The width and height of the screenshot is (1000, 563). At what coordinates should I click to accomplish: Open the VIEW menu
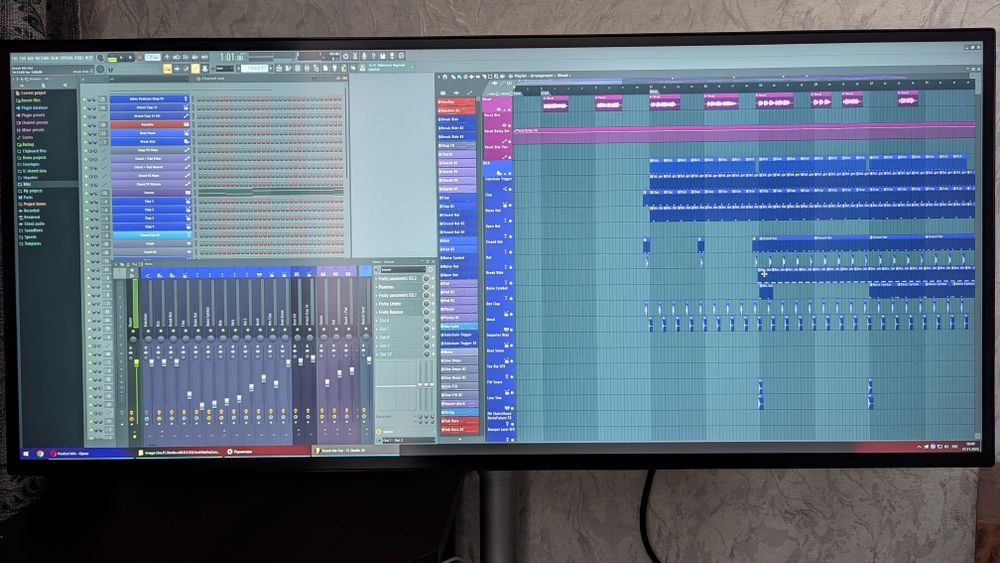pos(55,58)
